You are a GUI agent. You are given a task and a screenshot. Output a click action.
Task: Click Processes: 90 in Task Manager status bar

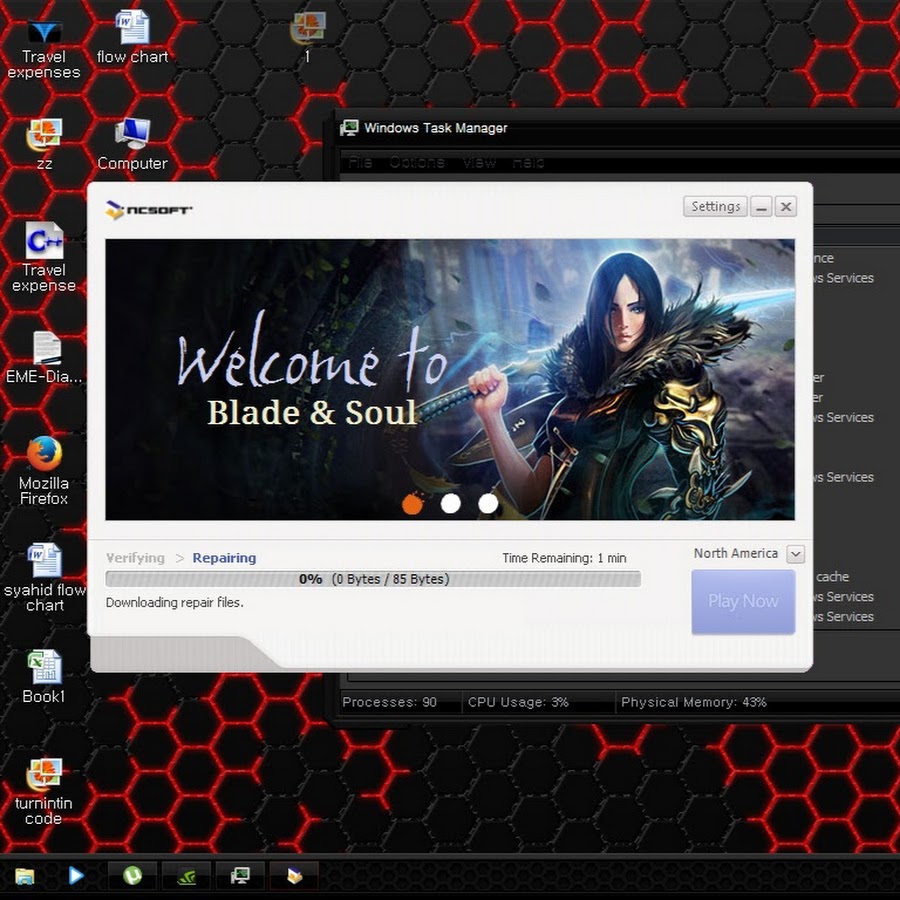point(390,702)
